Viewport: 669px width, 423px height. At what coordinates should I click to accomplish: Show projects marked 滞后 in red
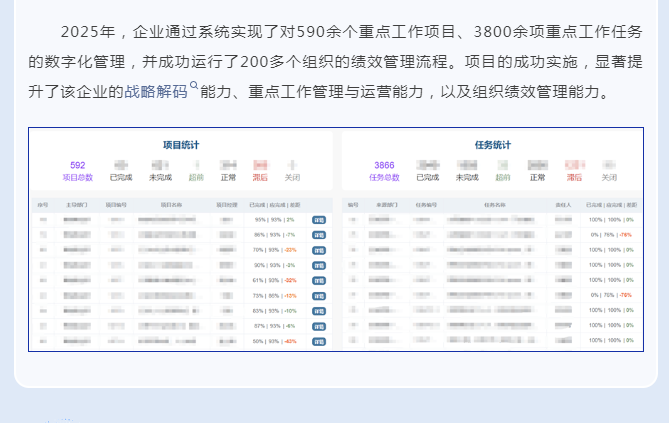[260, 176]
